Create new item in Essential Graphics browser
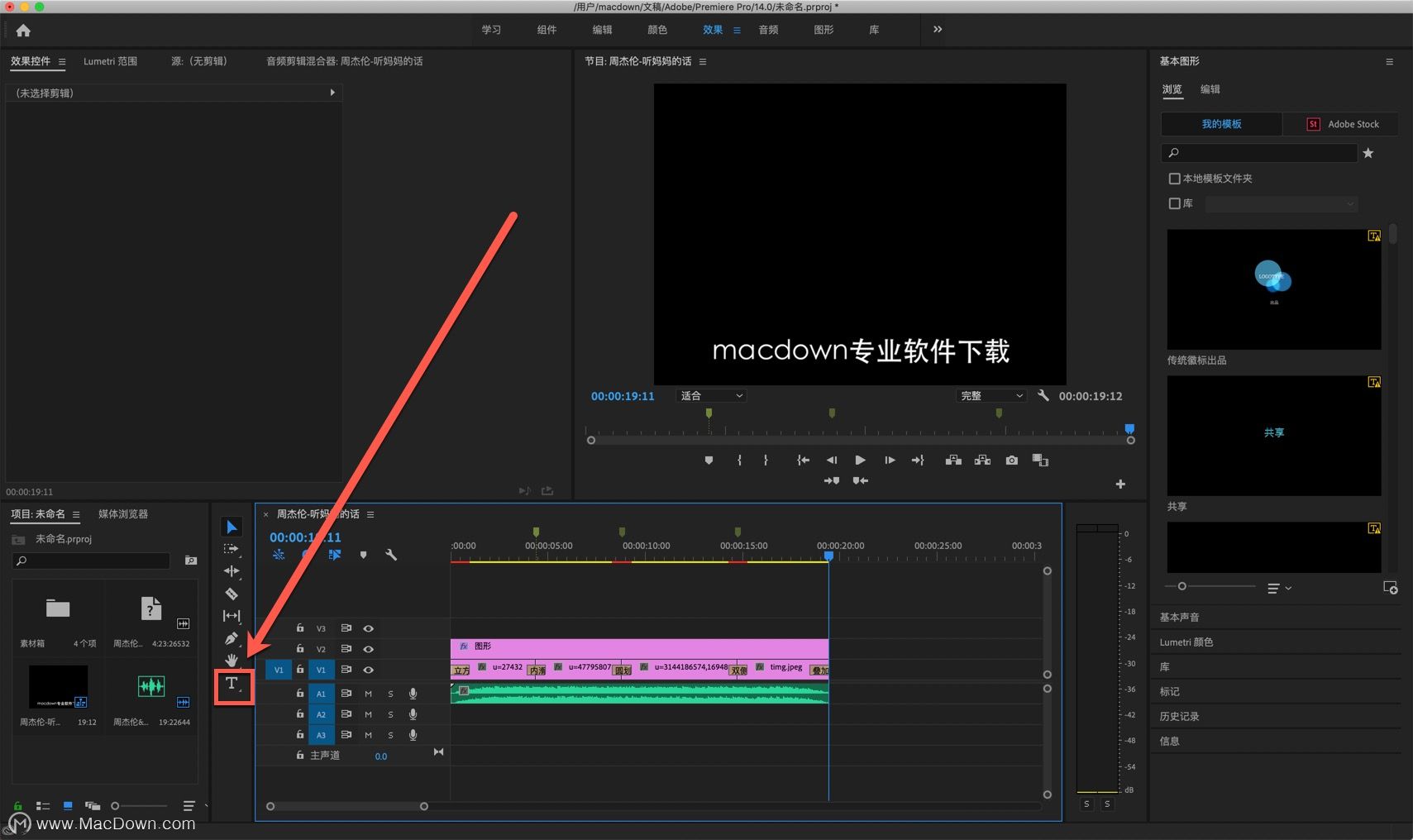This screenshot has height=840, width=1413. 1391,588
